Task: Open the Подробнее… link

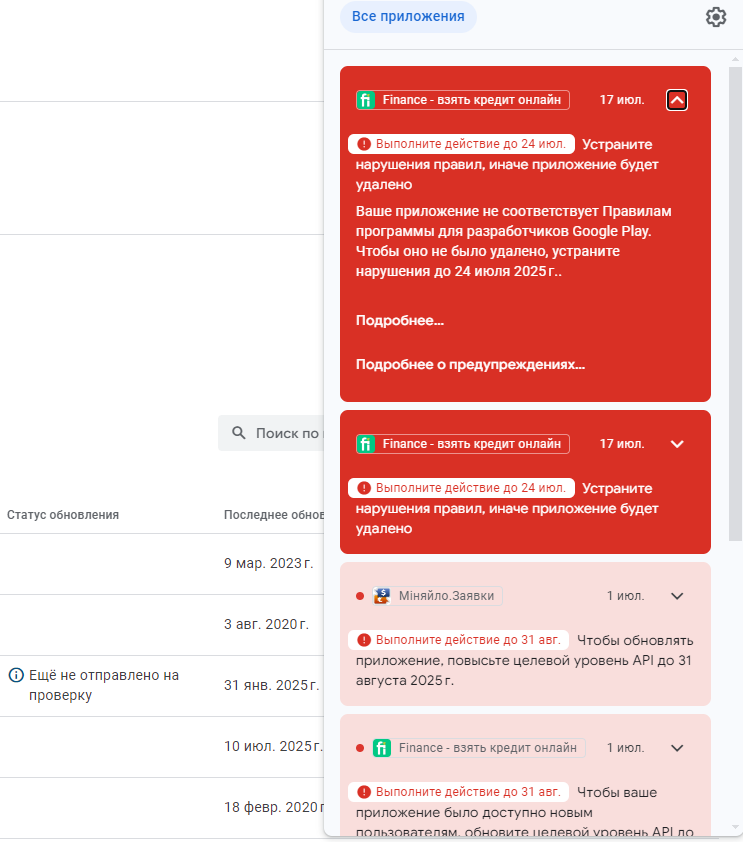Action: pos(400,321)
